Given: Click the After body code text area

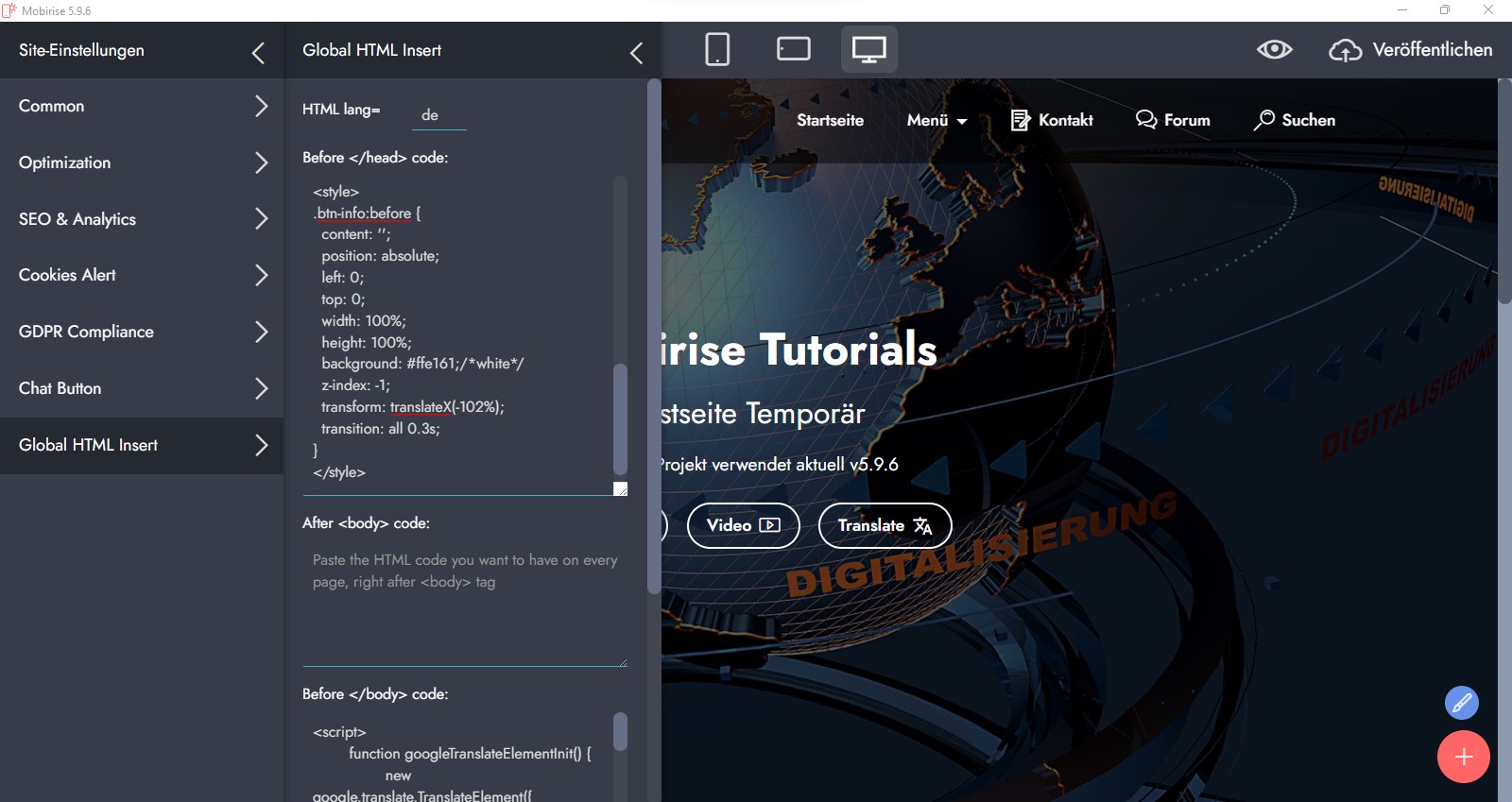Looking at the screenshot, I should (x=463, y=605).
